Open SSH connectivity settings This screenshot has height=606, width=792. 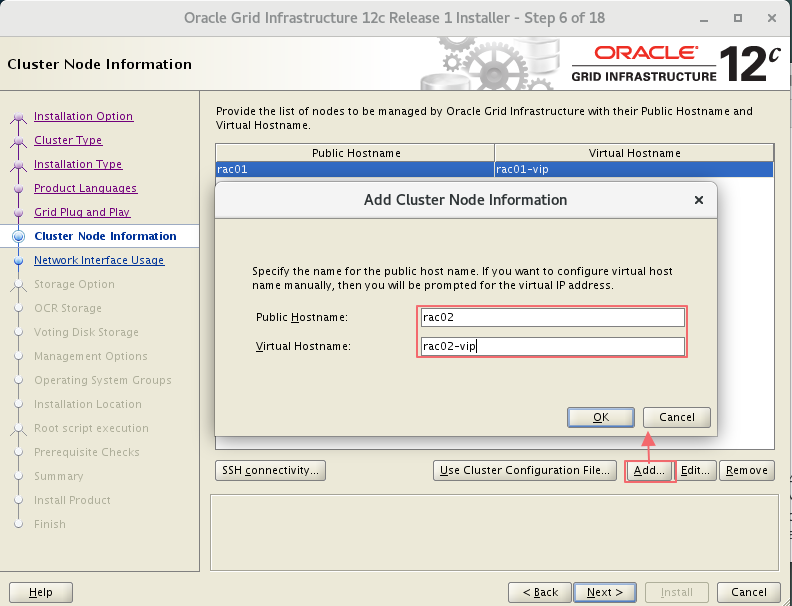pyautogui.click(x=270, y=470)
